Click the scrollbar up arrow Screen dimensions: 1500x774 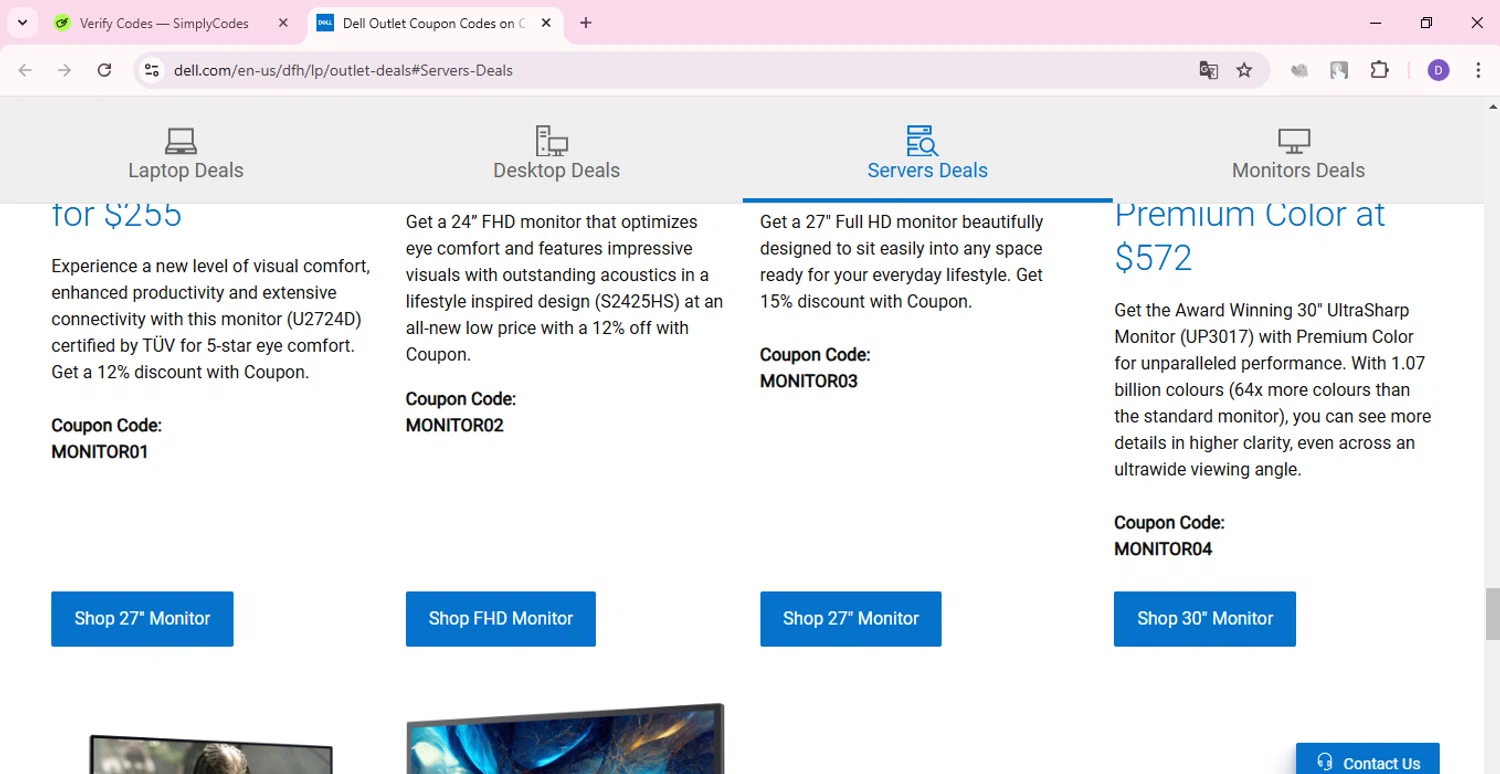click(x=1492, y=105)
